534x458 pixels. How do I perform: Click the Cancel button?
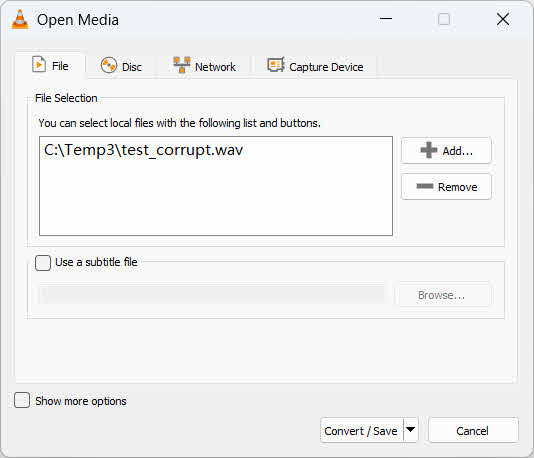(473, 431)
